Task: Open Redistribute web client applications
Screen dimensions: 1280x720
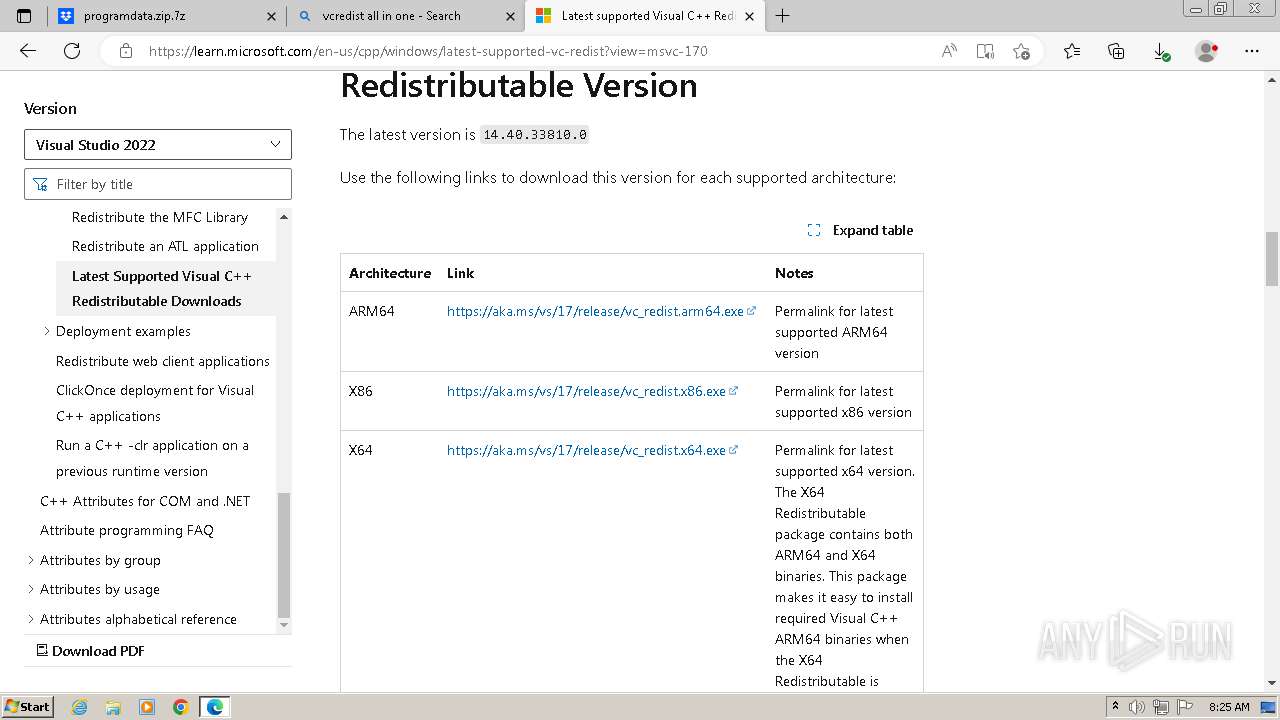Action: point(163,361)
